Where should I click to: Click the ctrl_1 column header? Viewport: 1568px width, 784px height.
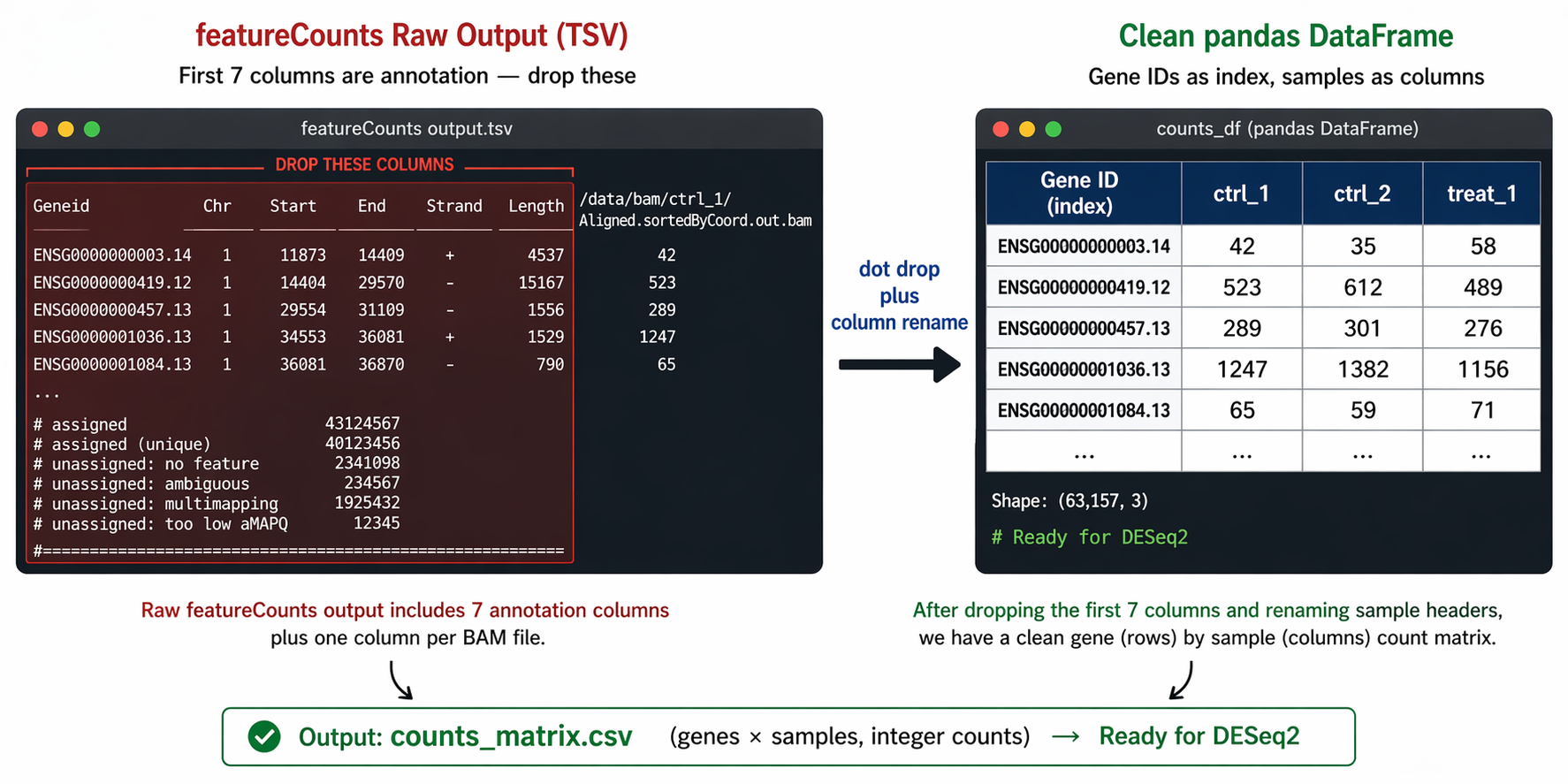pos(1242,193)
